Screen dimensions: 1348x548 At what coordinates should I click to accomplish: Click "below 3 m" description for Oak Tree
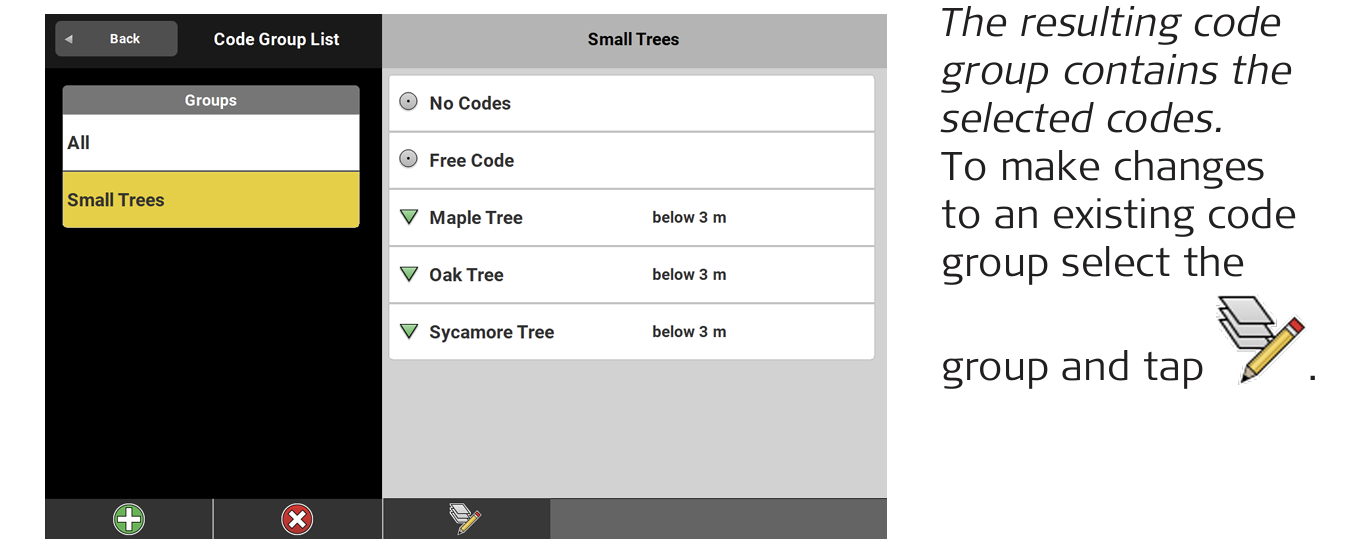(x=689, y=275)
